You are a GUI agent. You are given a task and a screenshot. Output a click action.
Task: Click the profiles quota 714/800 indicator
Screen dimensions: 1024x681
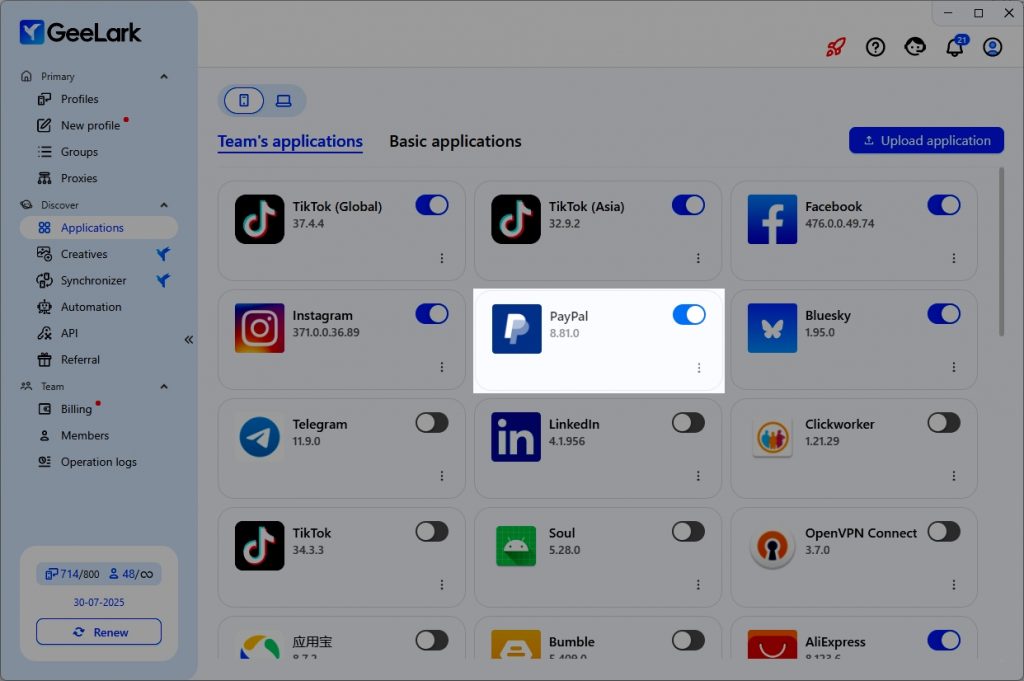pyautogui.click(x=72, y=574)
